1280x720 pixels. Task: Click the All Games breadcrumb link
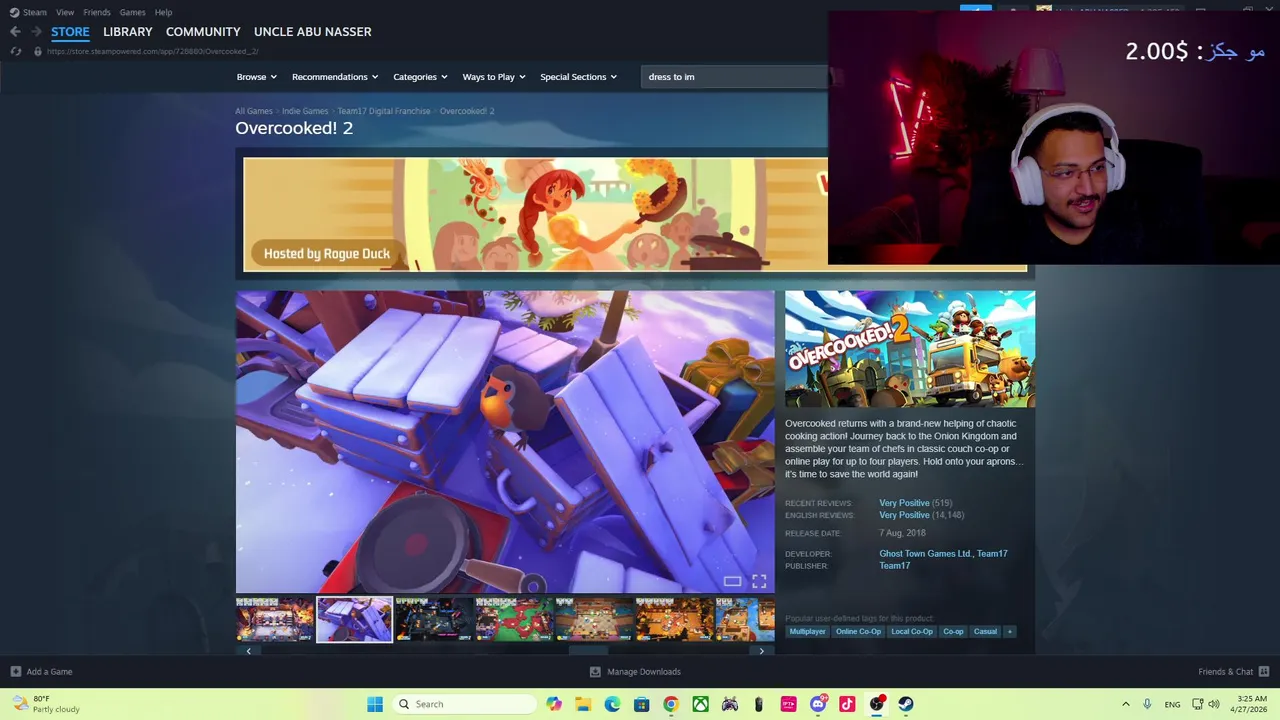(254, 111)
